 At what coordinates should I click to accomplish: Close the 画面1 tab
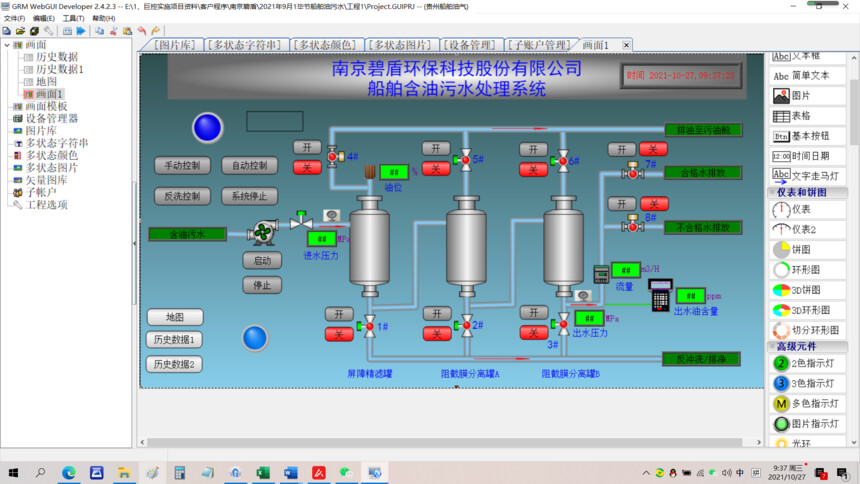[x=626, y=45]
